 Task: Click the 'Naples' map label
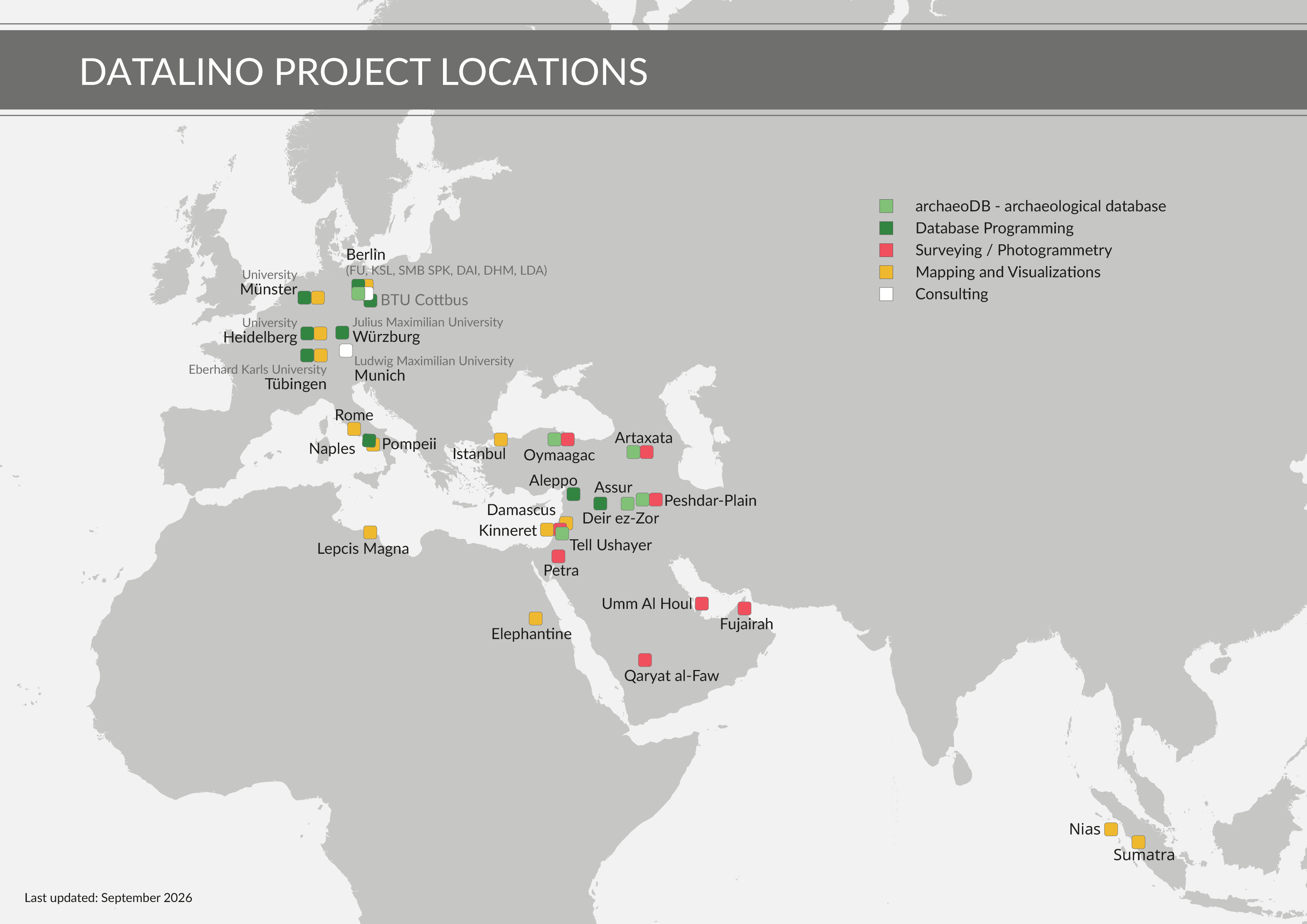[x=332, y=448]
